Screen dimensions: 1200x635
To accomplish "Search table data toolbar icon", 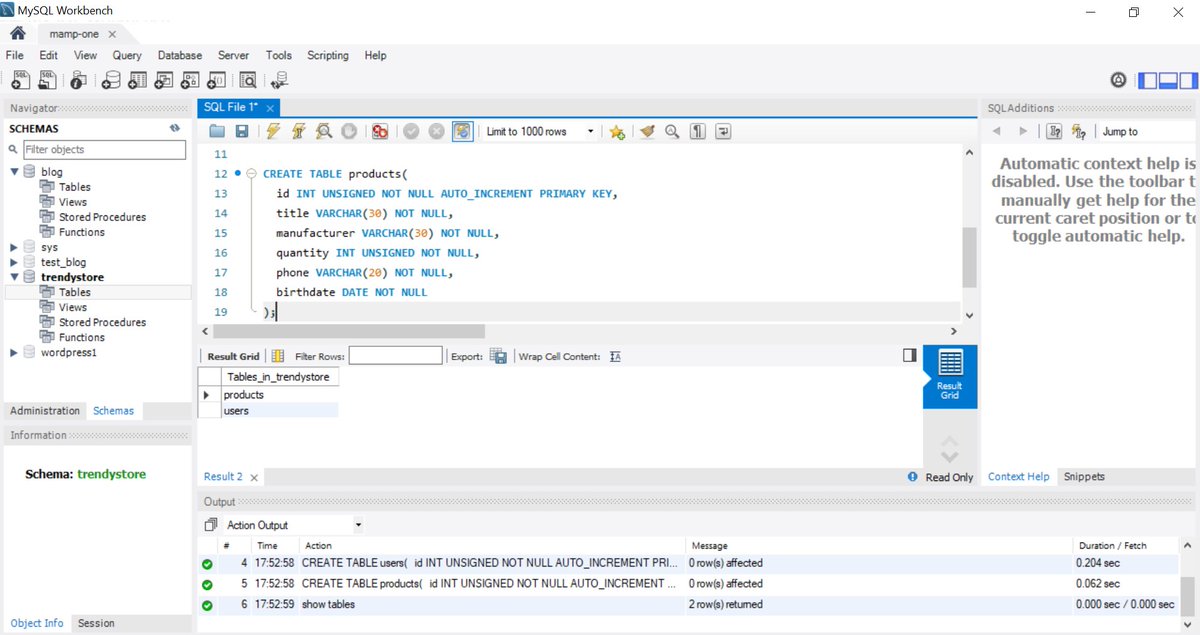I will (x=248, y=80).
